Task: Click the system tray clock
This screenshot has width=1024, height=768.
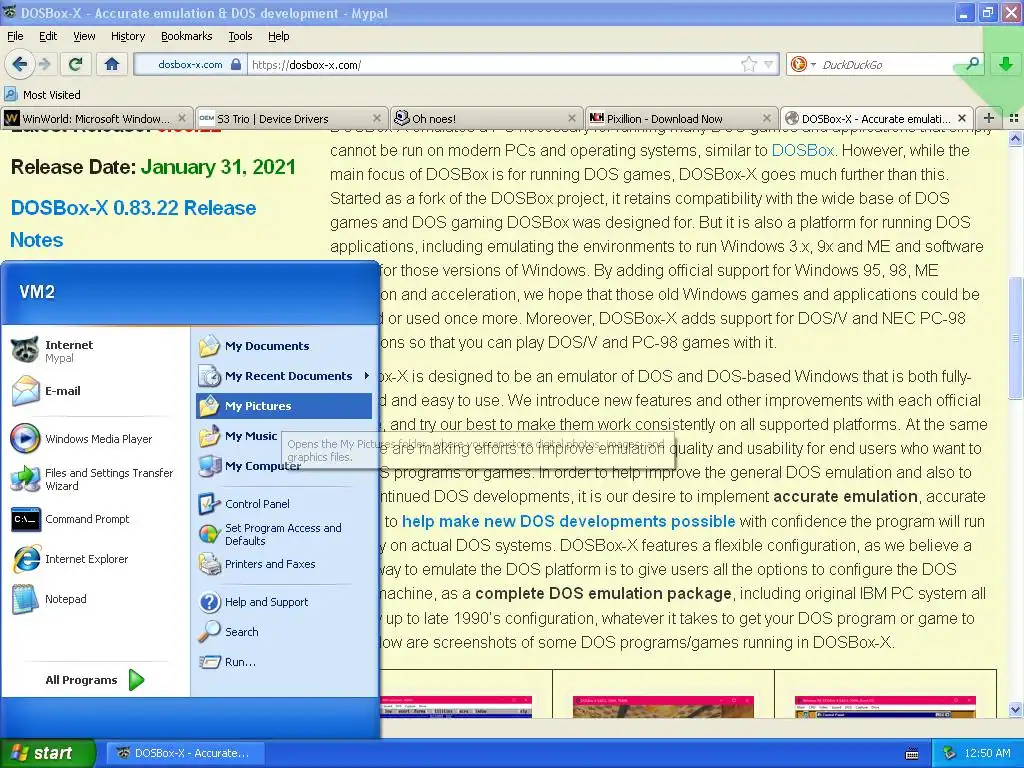Action: [x=987, y=753]
